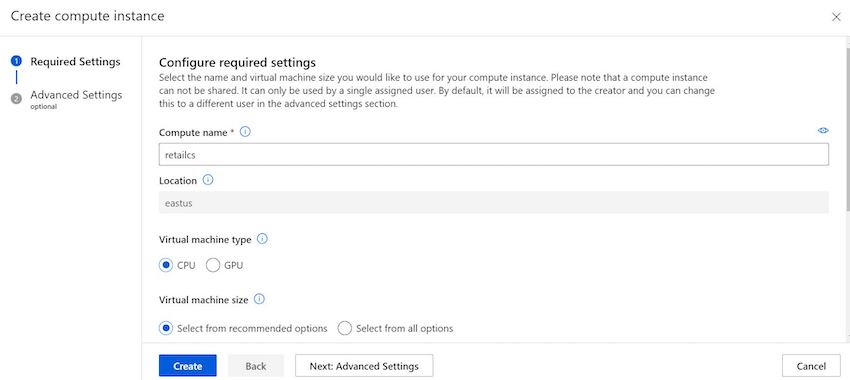Image resolution: width=850 pixels, height=380 pixels.
Task: Toggle the eye preview icon above Compute name
Action: 823,131
